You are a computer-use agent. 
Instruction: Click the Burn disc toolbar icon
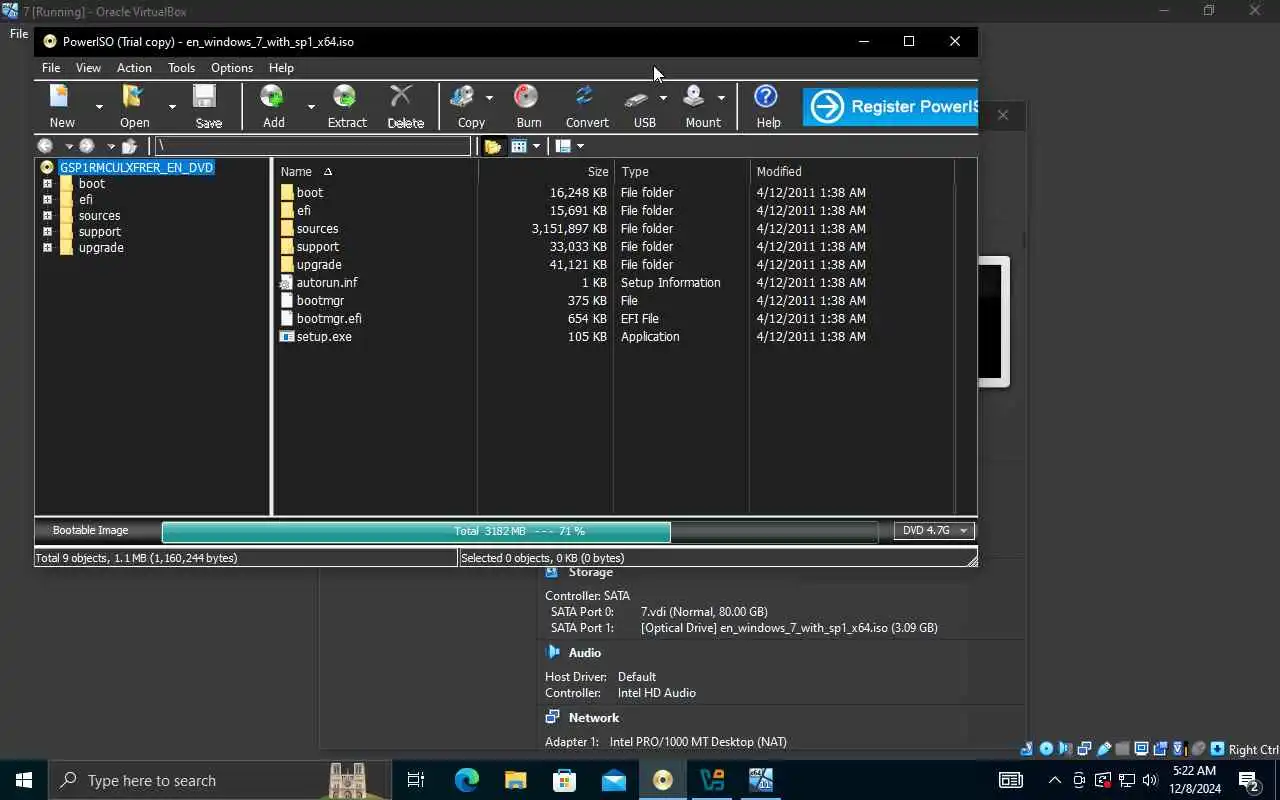[526, 97]
